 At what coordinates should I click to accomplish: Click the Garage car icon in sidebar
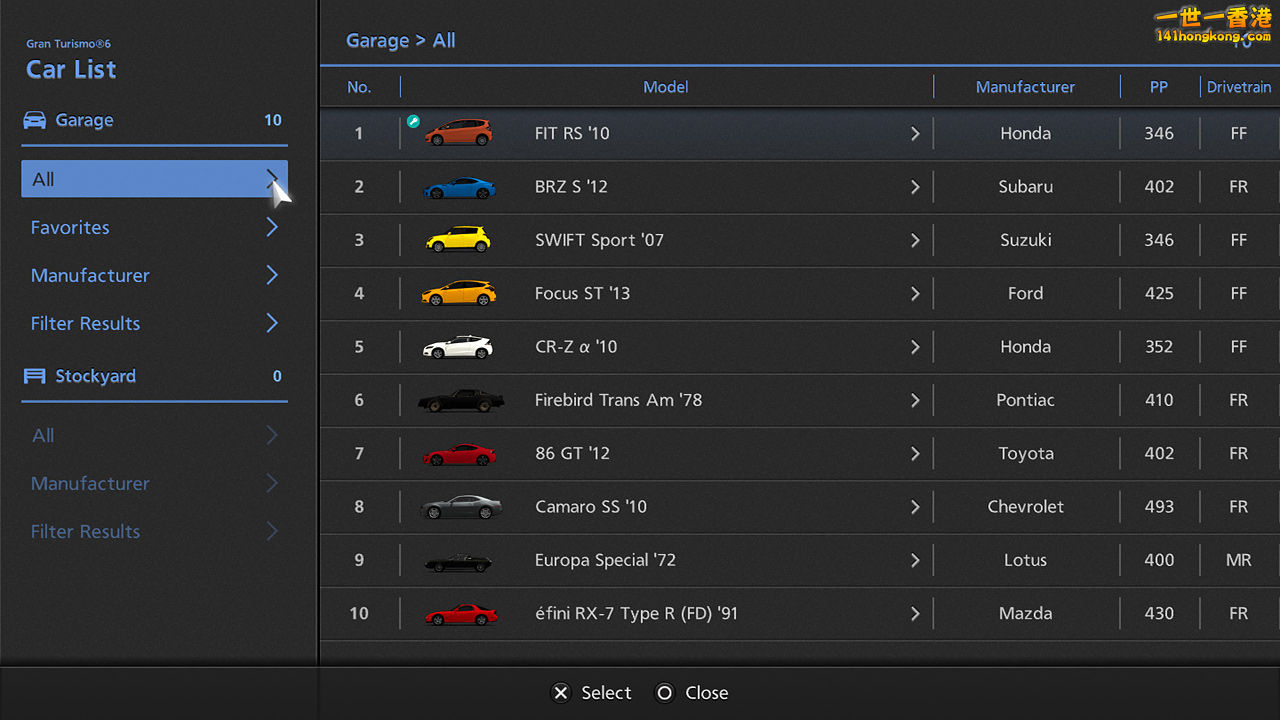[35, 120]
